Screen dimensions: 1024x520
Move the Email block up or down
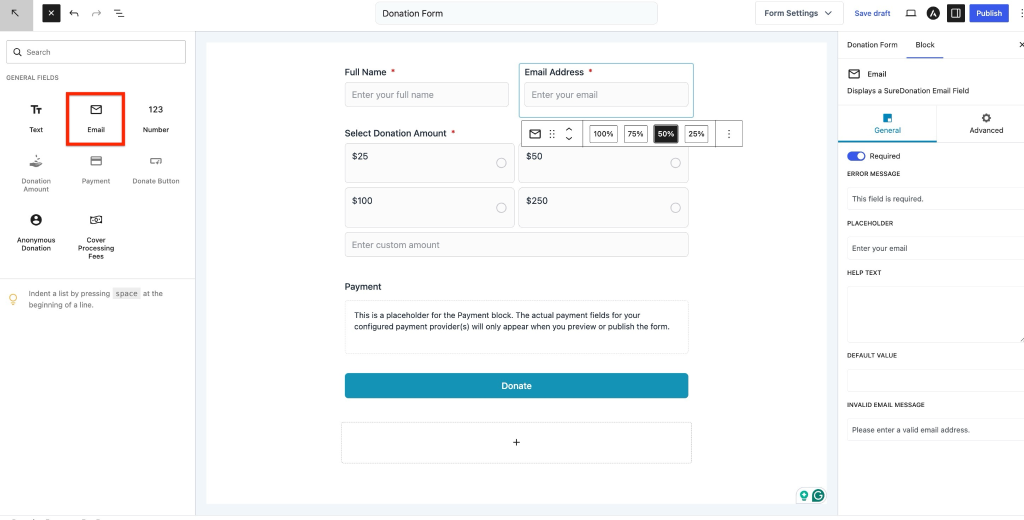coord(569,134)
